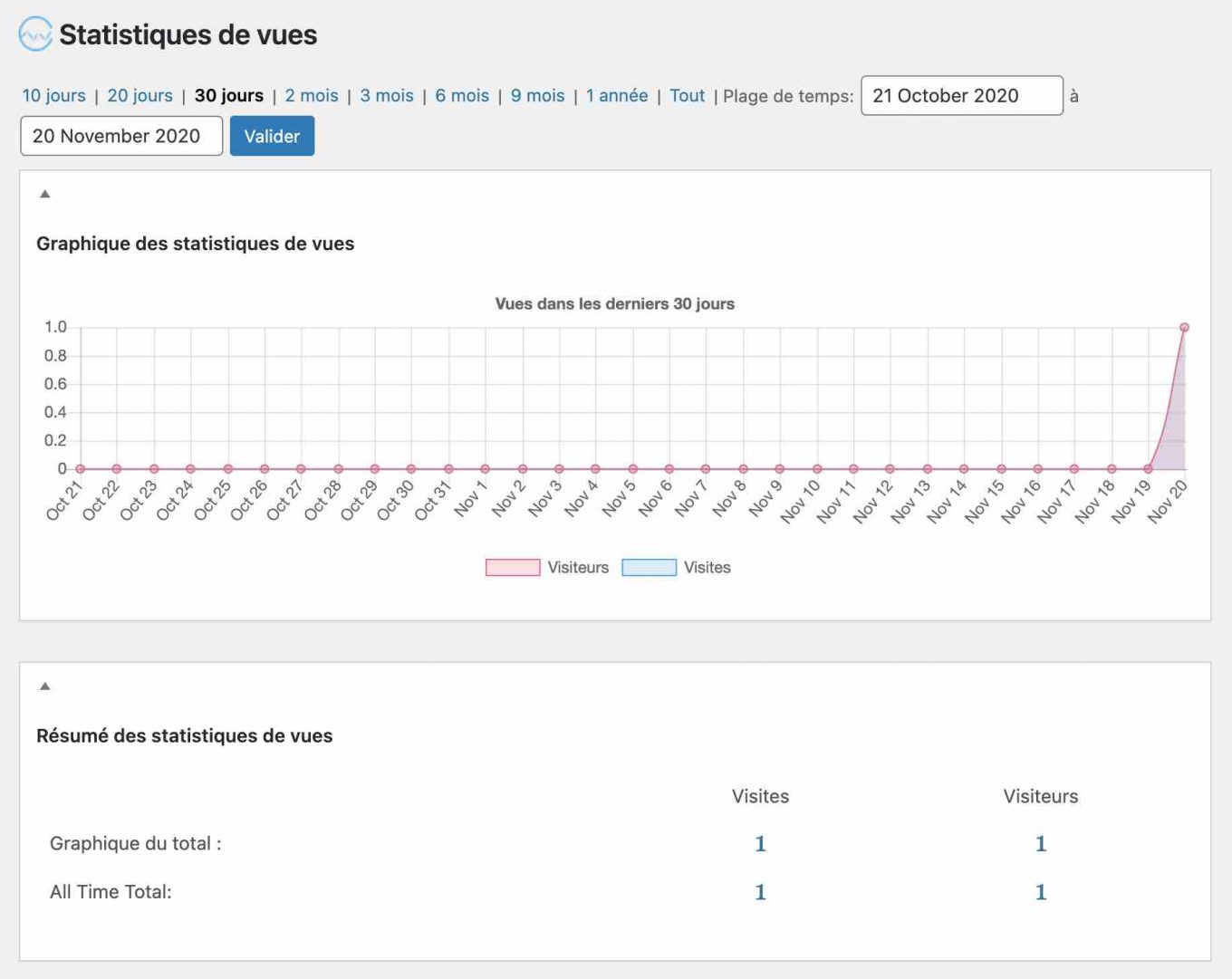Screen dimensions: 1232x979
Task: Switch to the 3 mois range
Action: (387, 96)
